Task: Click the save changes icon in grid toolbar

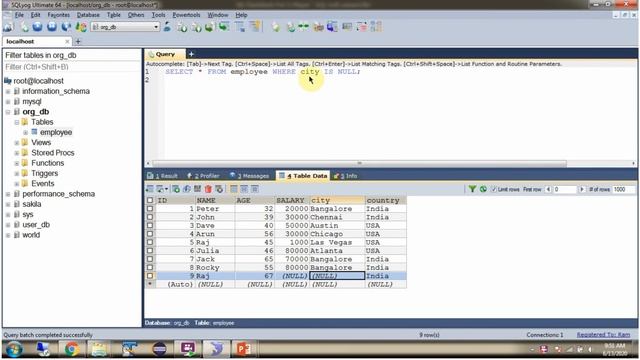Action: pos(198,189)
